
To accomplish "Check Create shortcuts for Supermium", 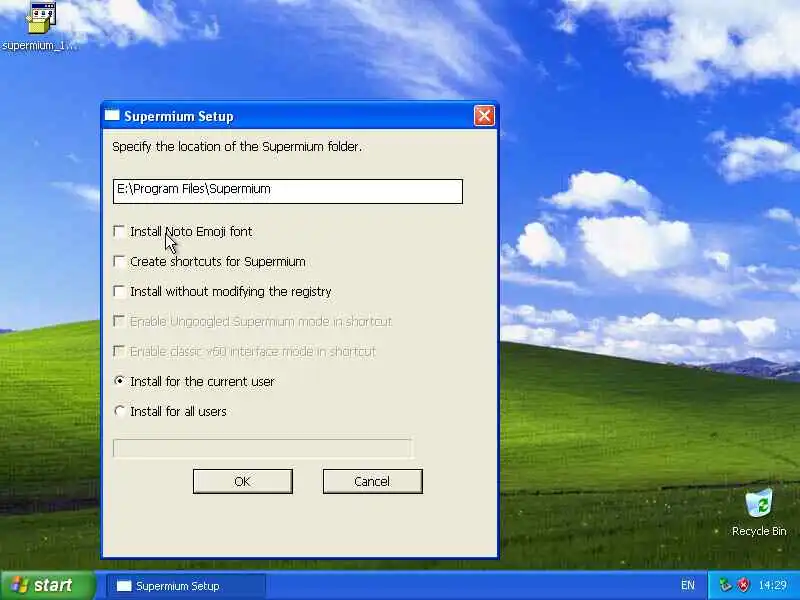I will 119,262.
